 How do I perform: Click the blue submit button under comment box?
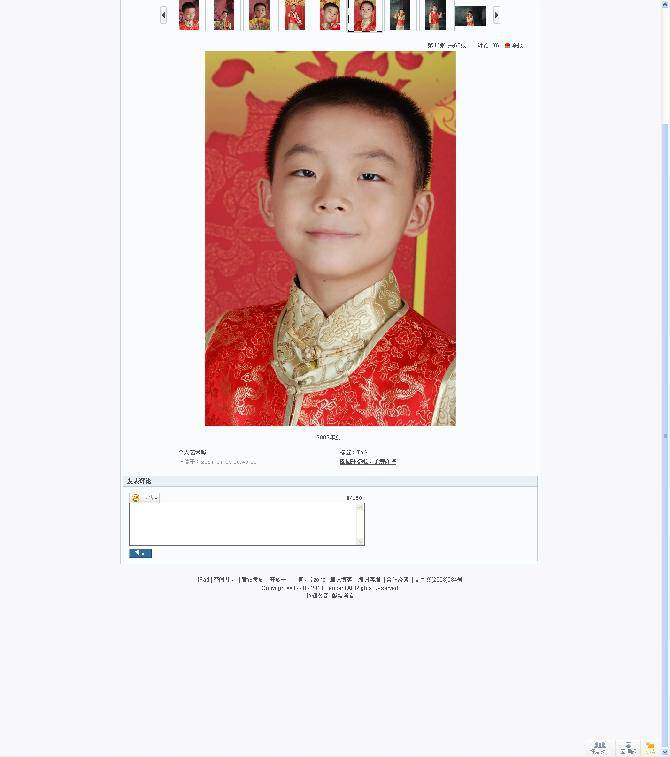[x=140, y=553]
